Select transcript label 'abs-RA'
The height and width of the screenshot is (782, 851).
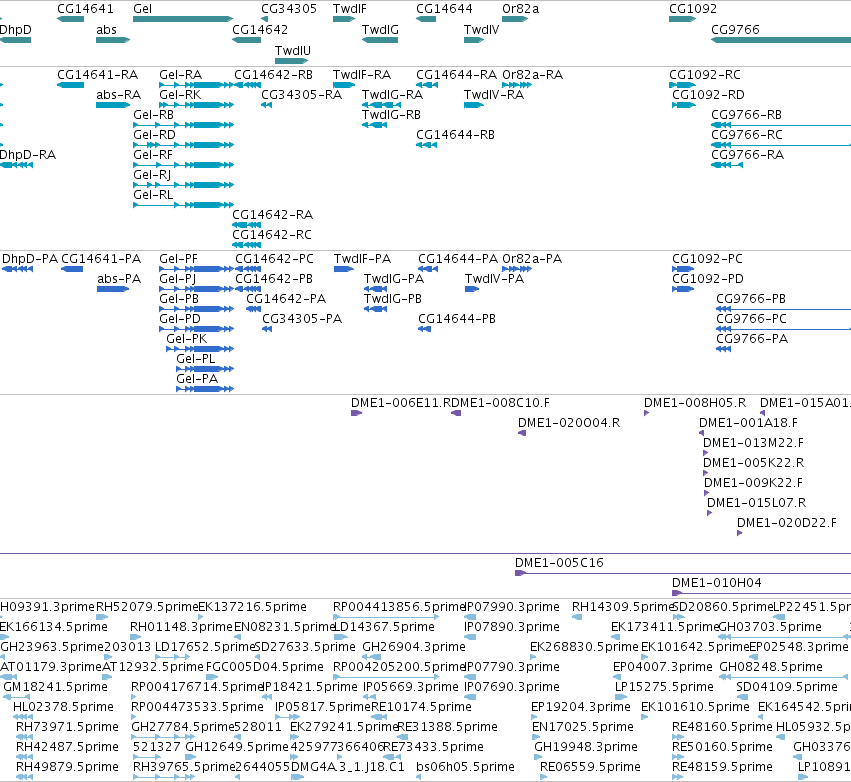pyautogui.click(x=118, y=95)
